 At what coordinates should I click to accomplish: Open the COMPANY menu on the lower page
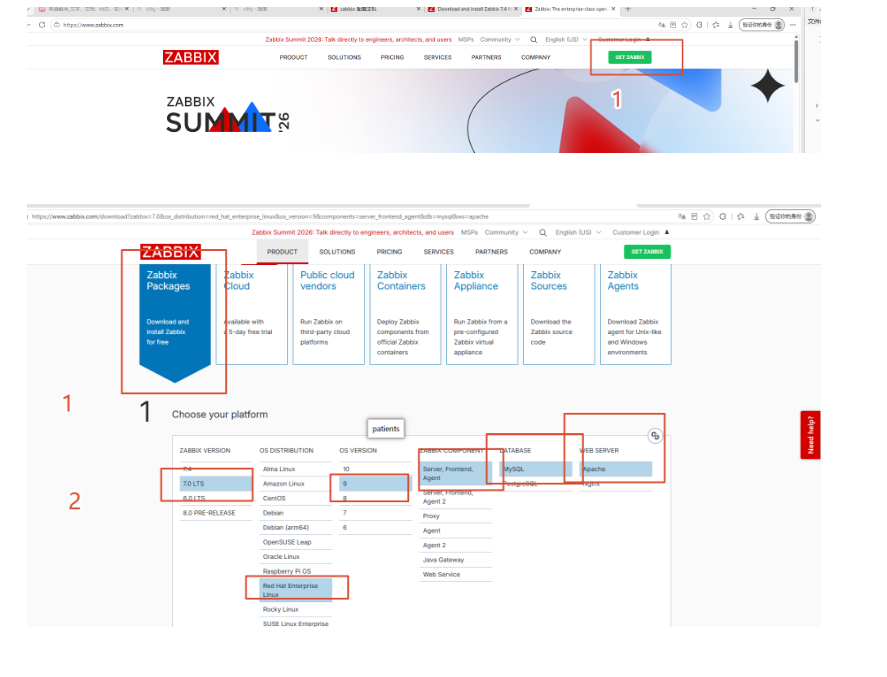(545, 252)
